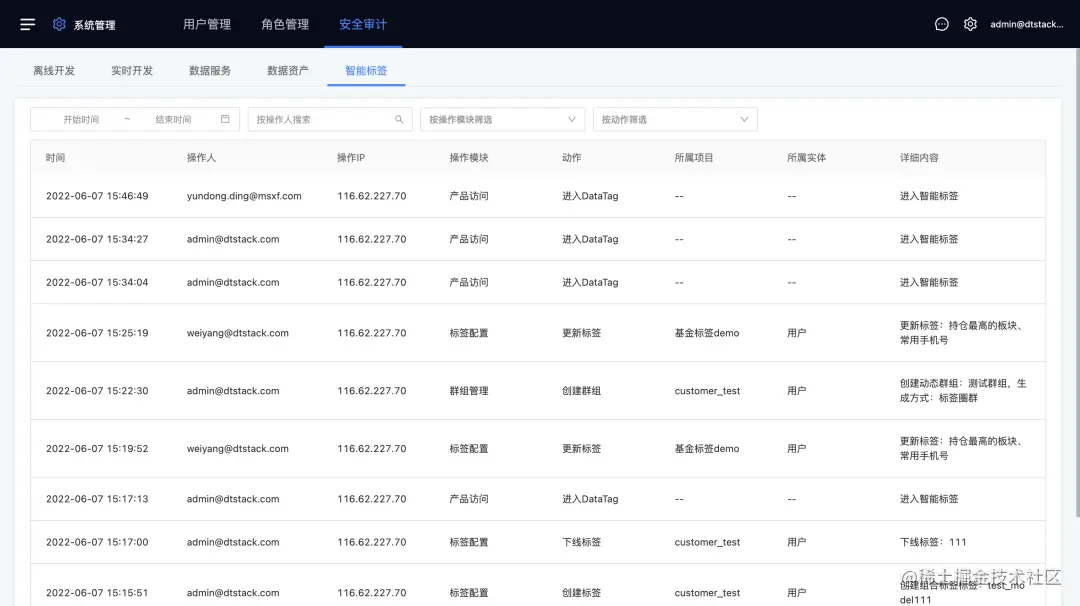Open the settings gear icon in header
The height and width of the screenshot is (606, 1080).
970,24
